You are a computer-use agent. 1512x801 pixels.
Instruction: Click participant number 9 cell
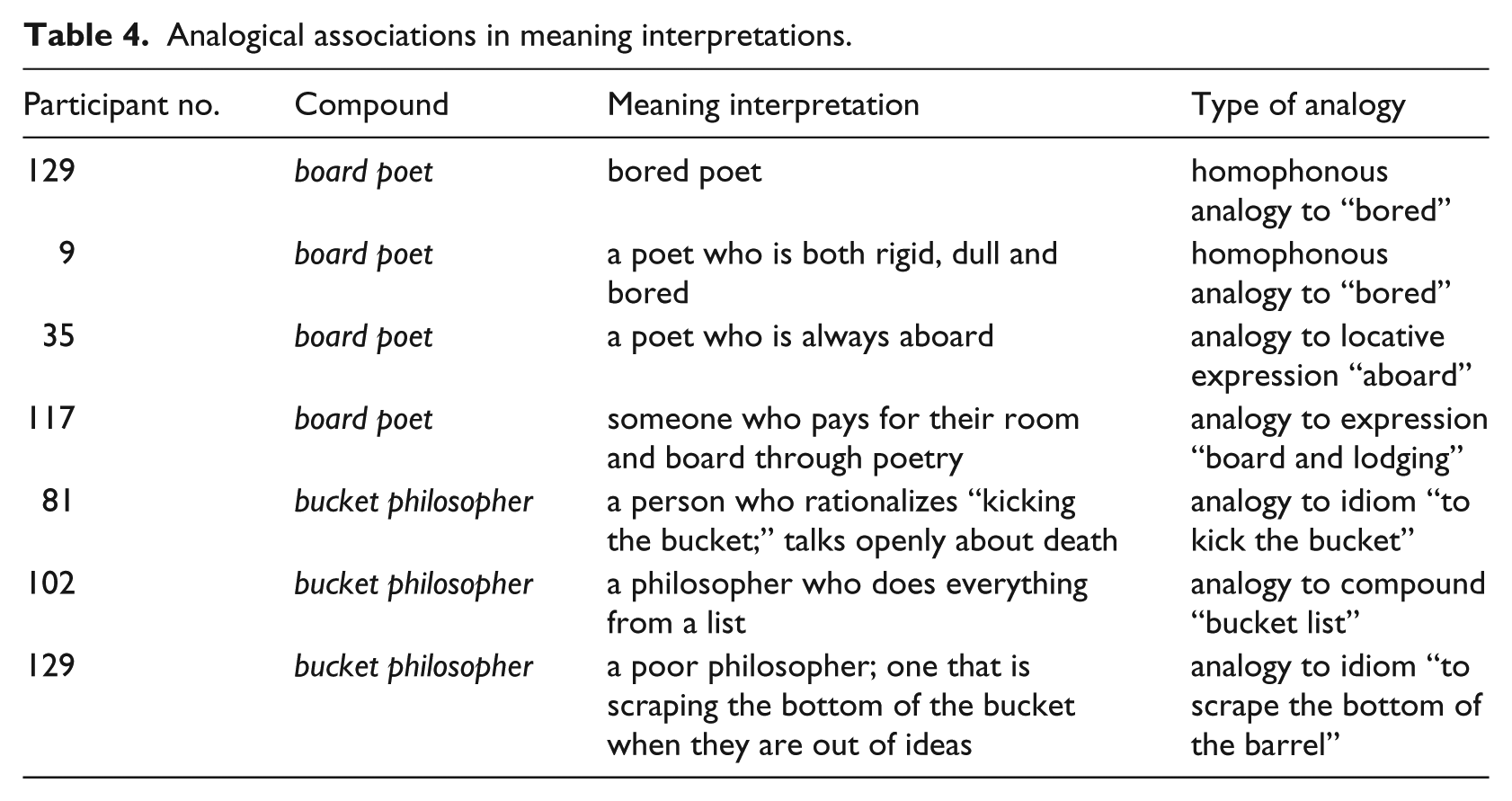[66, 254]
